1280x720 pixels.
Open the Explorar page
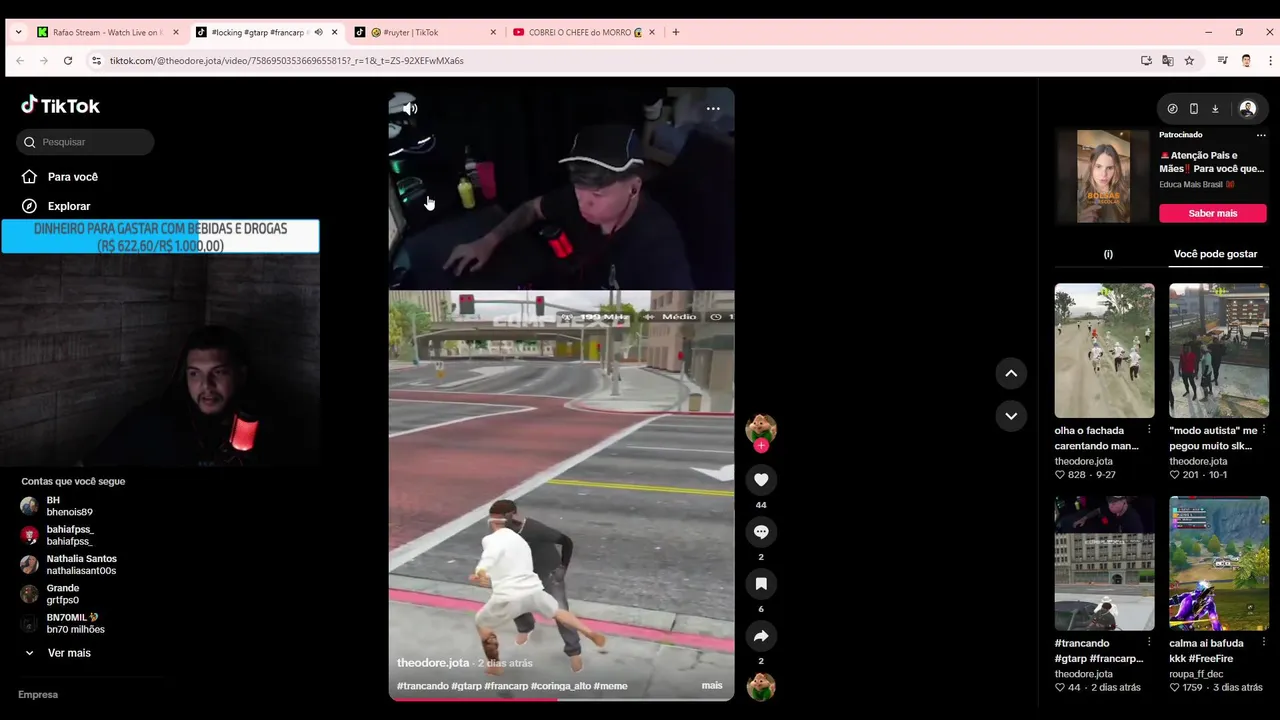click(x=57, y=206)
